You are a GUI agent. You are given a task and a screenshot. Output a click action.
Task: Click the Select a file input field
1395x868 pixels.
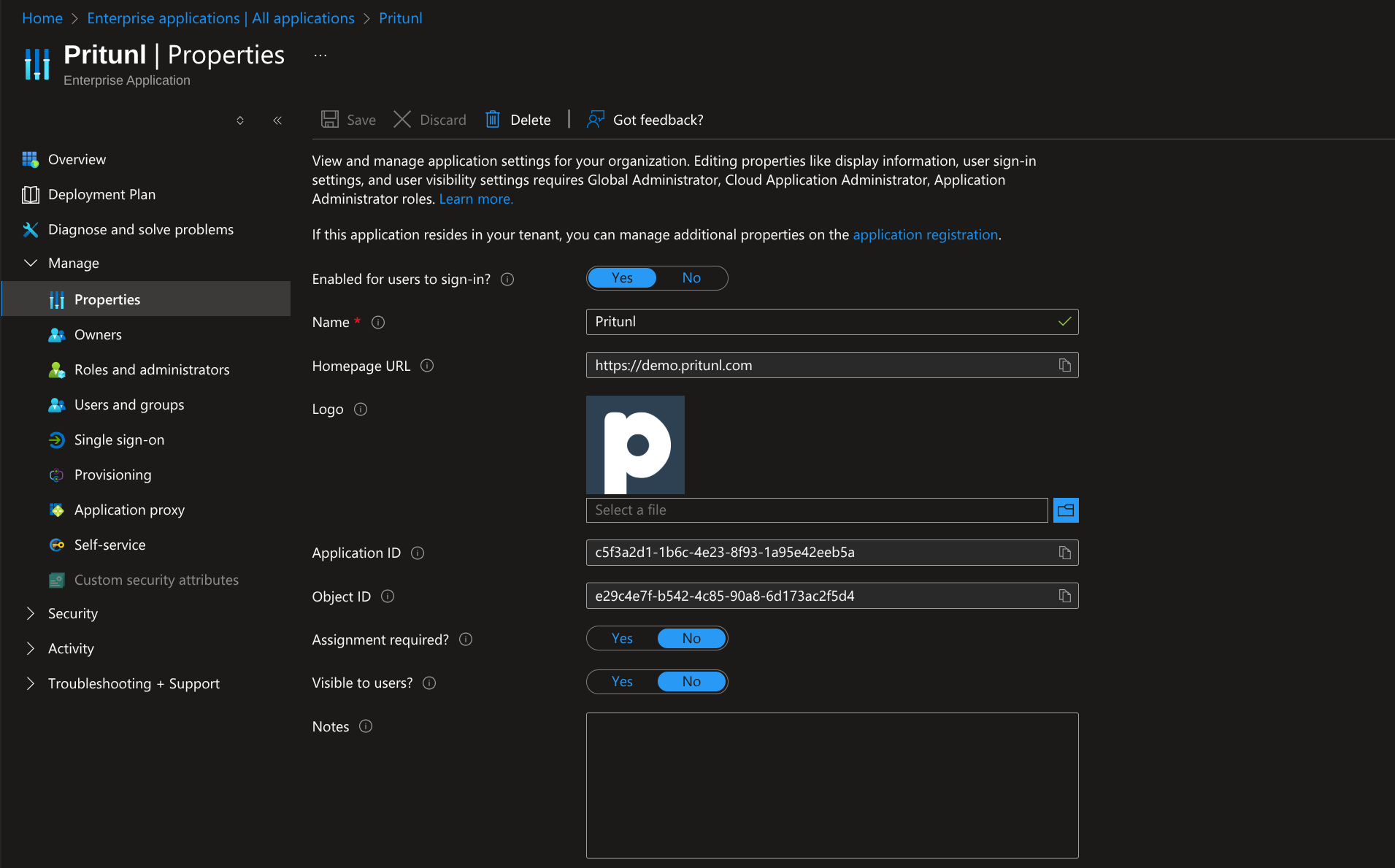[x=817, y=510]
